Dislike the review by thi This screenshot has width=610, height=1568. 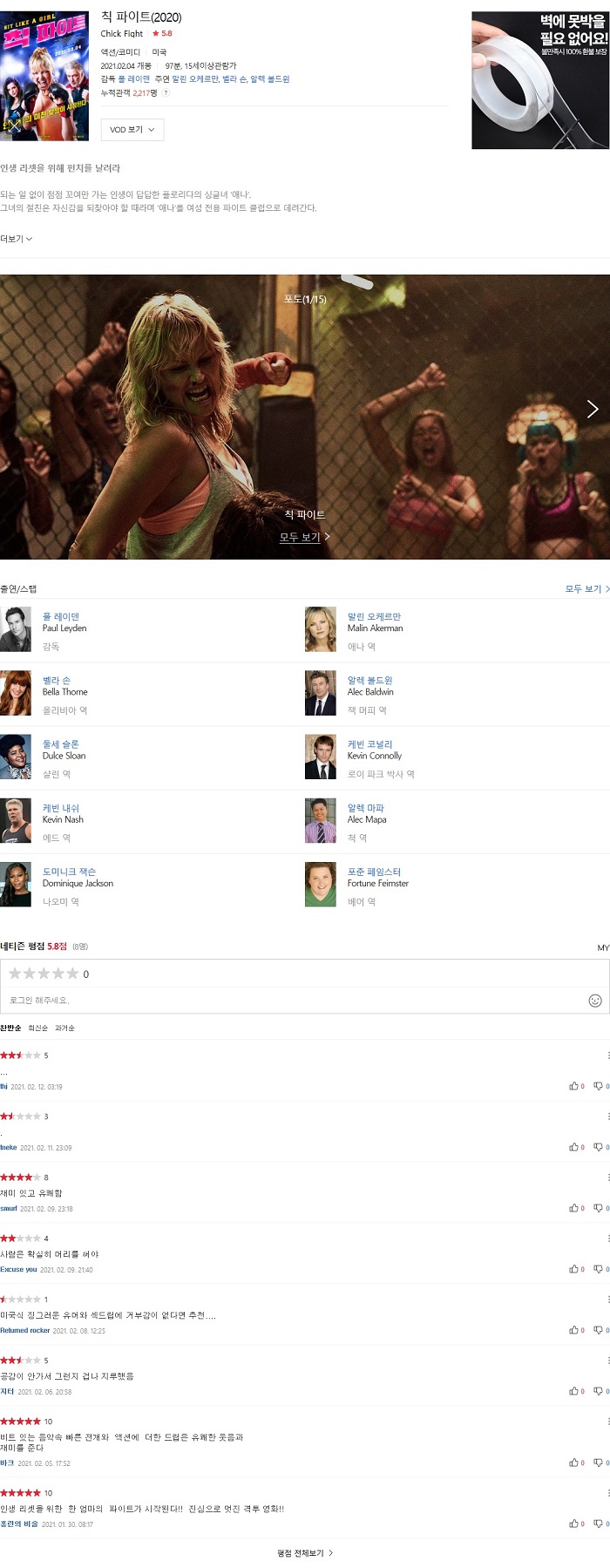[600, 1086]
